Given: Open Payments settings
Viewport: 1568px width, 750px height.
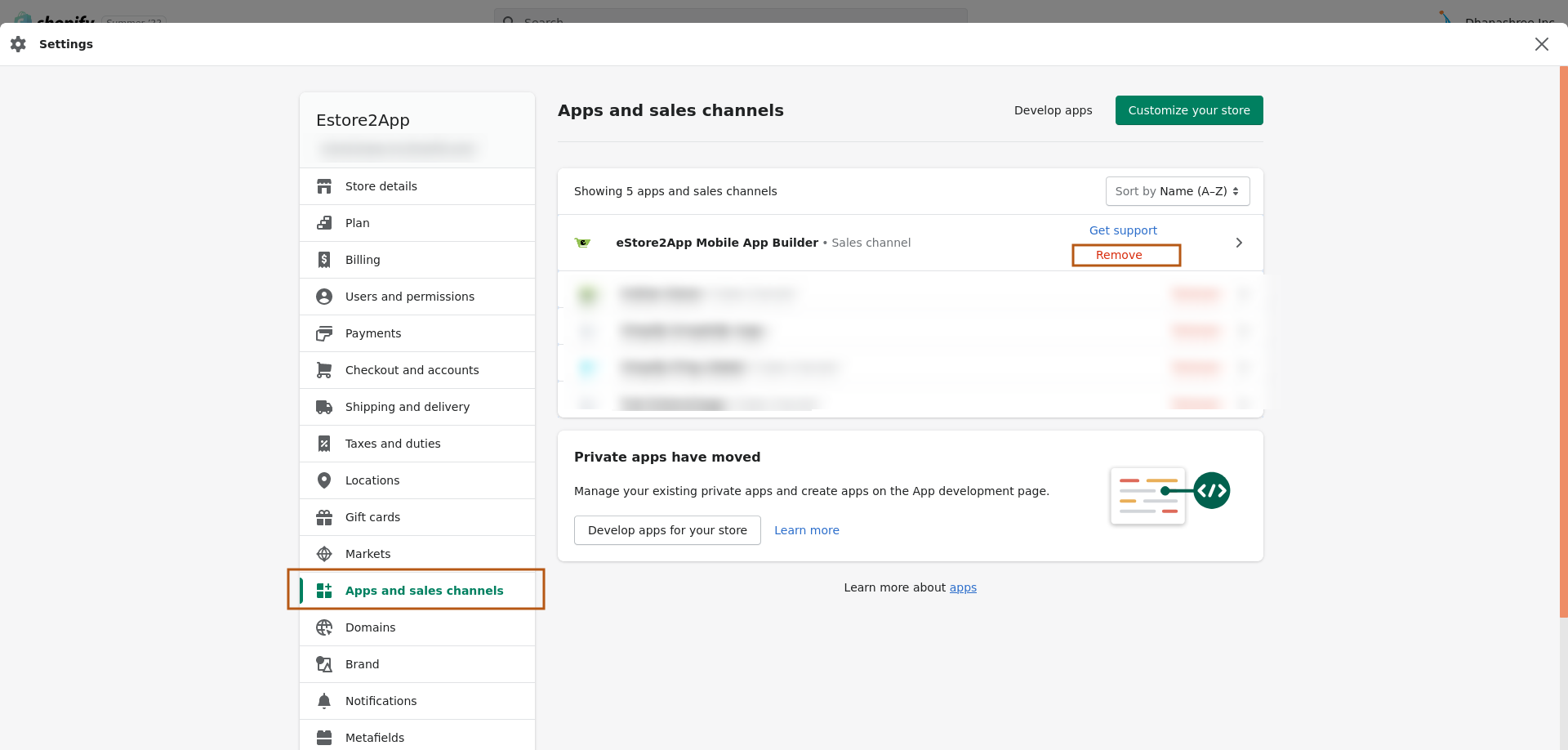Looking at the screenshot, I should point(417,333).
